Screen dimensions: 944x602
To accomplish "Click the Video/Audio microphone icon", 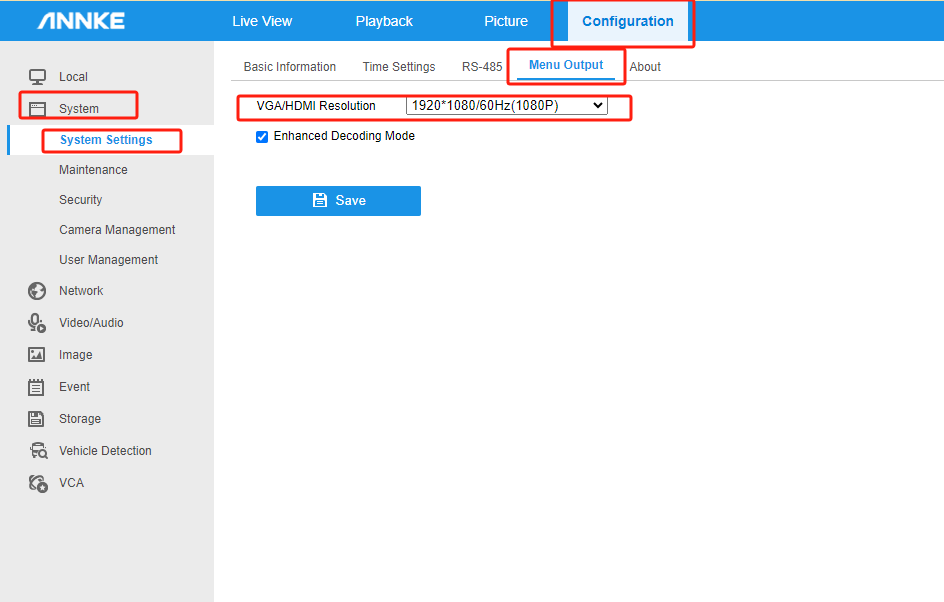I will click(x=37, y=323).
